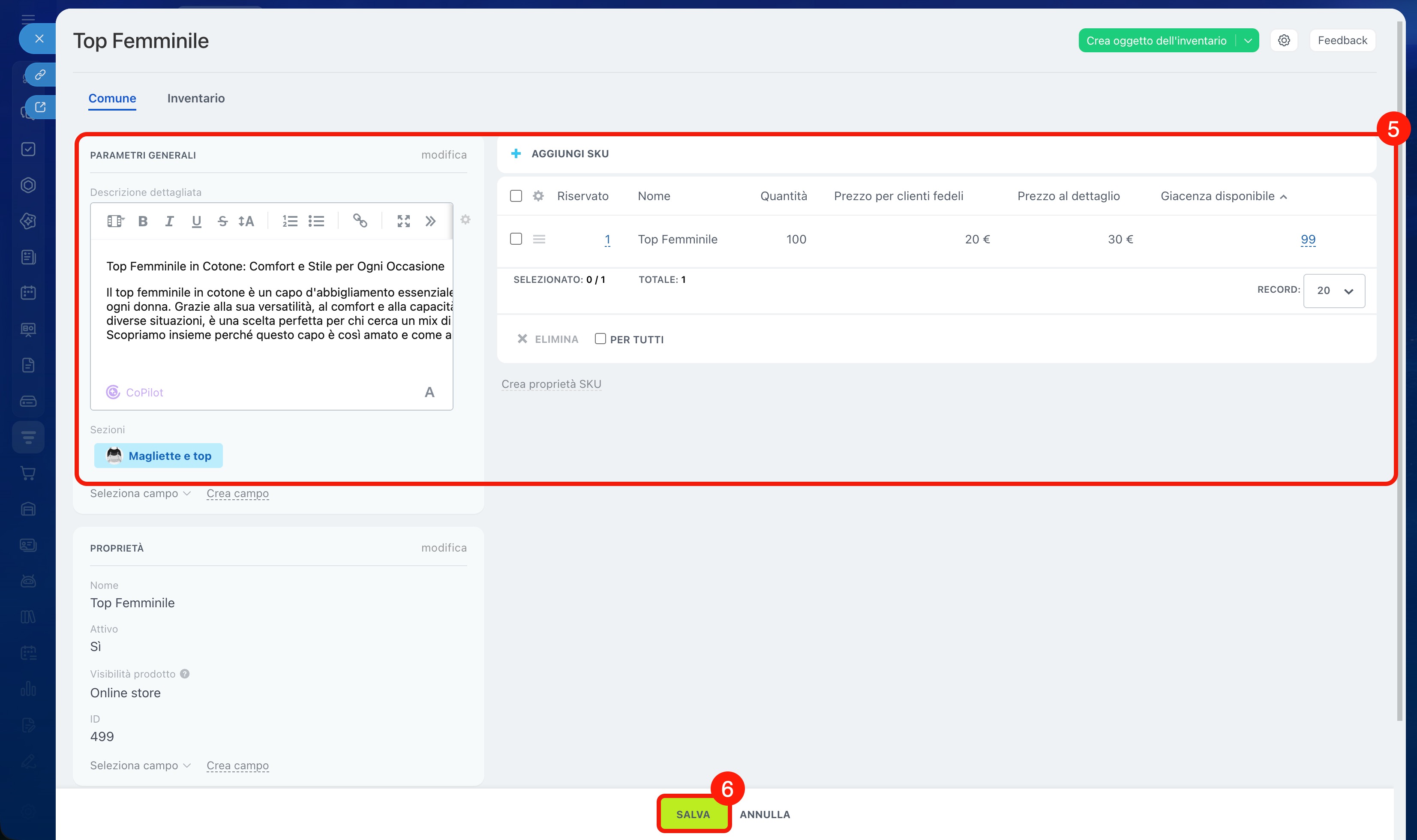Screen dimensions: 1417x840
Task: Click the Top Femminile SKU name cell
Action: click(x=678, y=240)
